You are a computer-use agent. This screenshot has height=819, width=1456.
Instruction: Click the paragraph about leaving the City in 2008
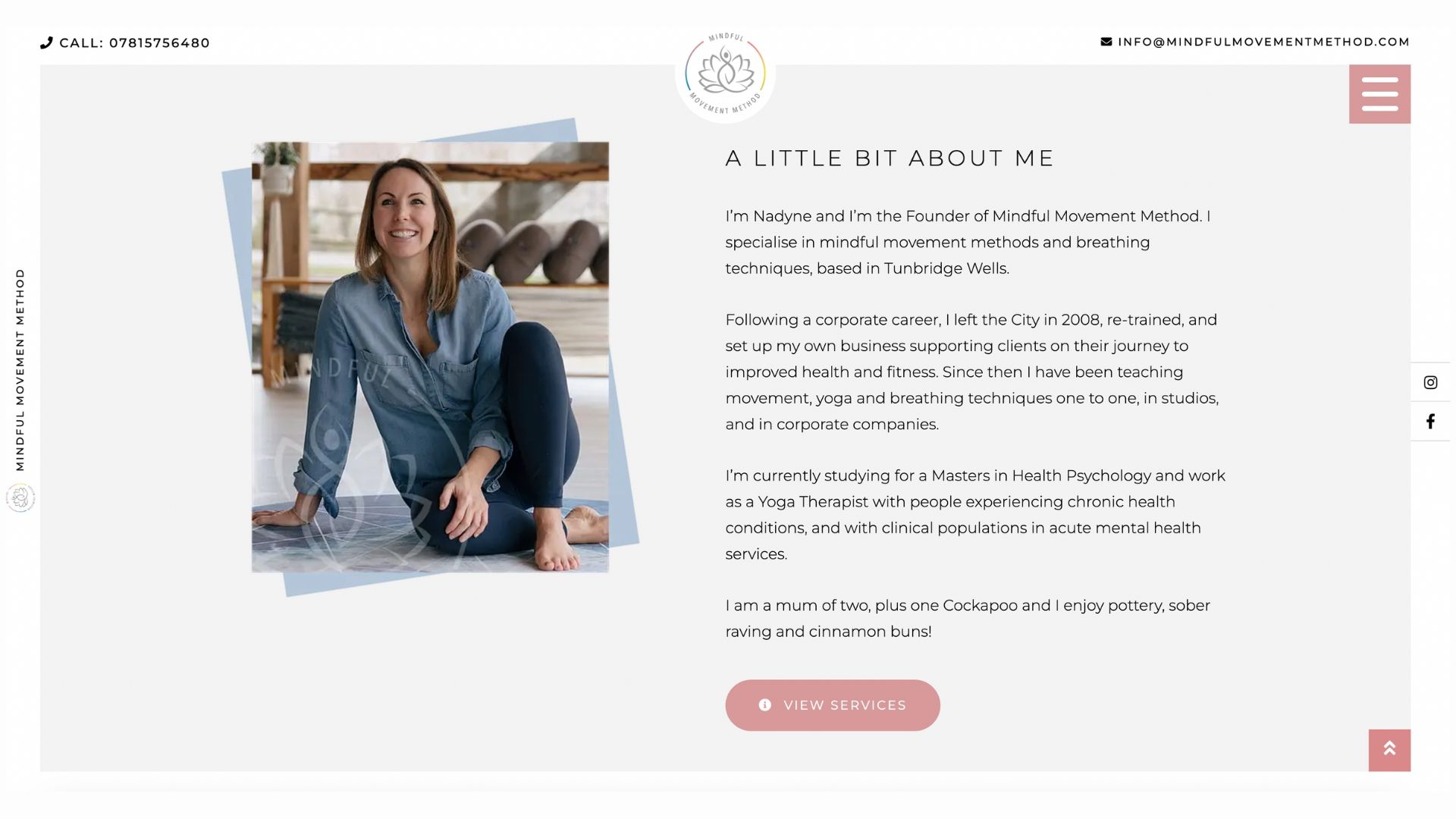[972, 372]
